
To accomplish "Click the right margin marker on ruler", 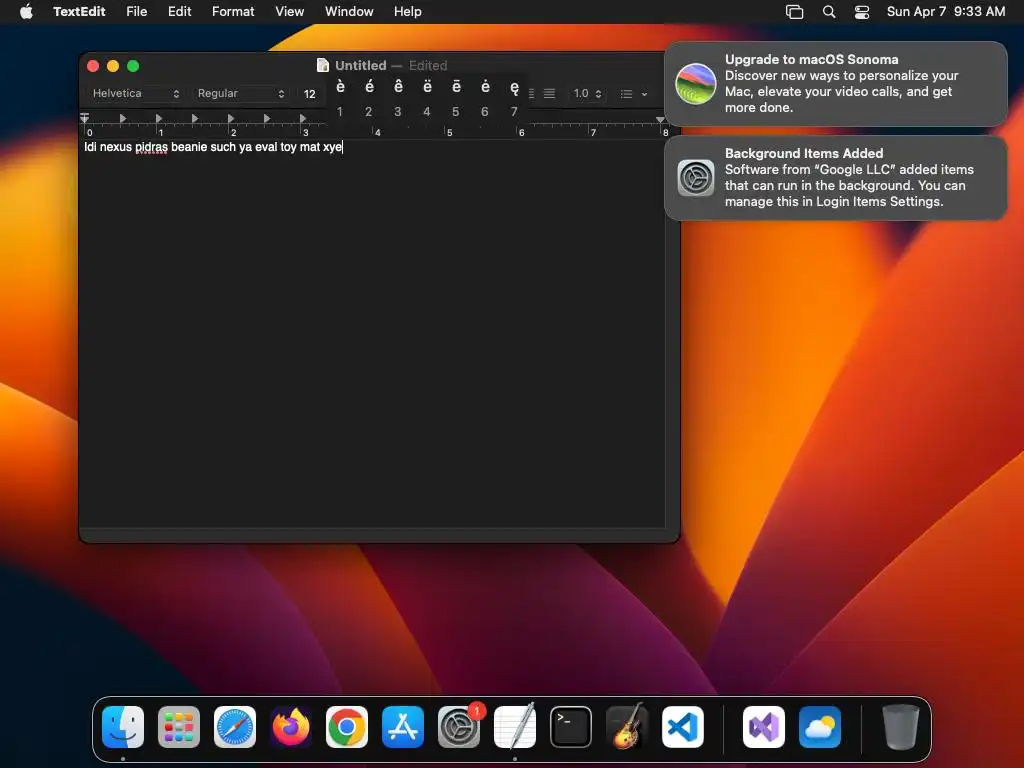I will [x=660, y=120].
